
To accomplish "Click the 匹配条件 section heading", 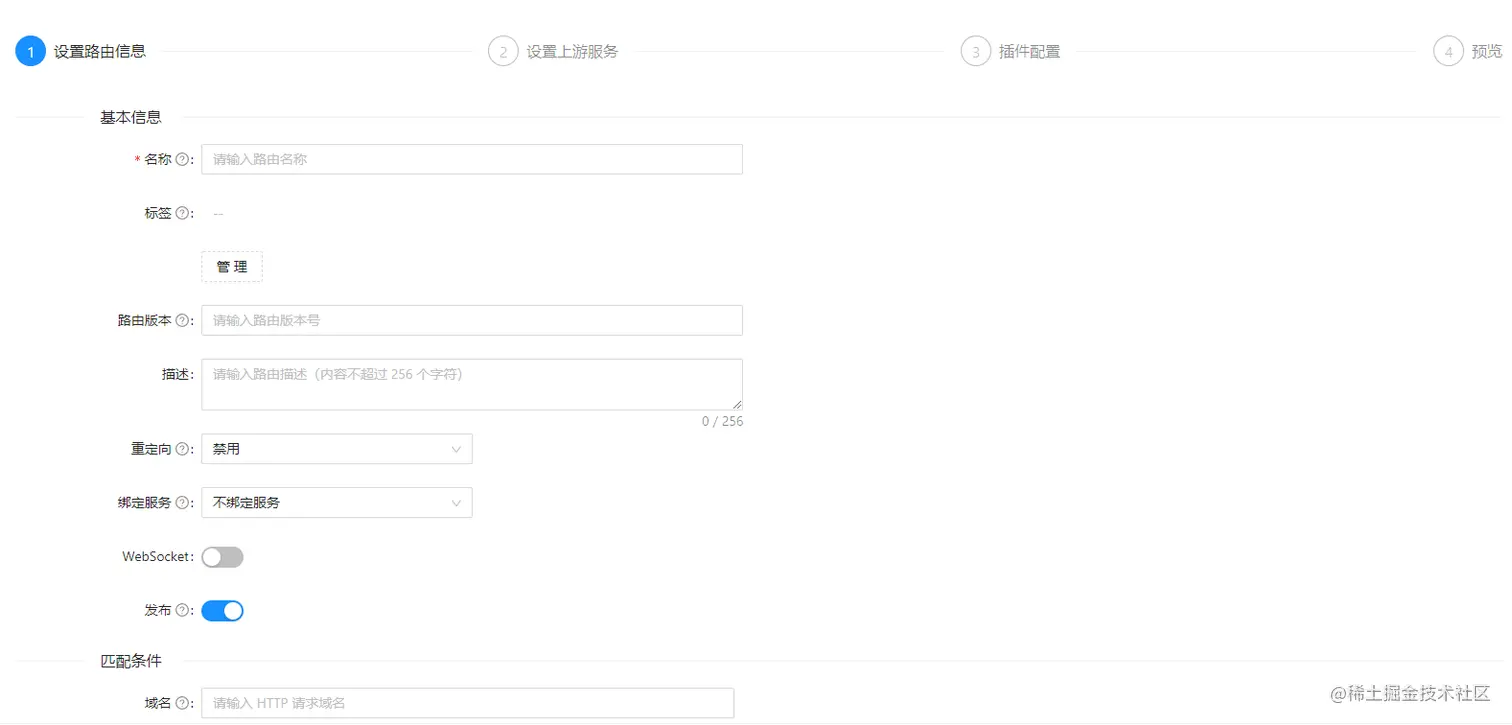I will click(x=131, y=661).
